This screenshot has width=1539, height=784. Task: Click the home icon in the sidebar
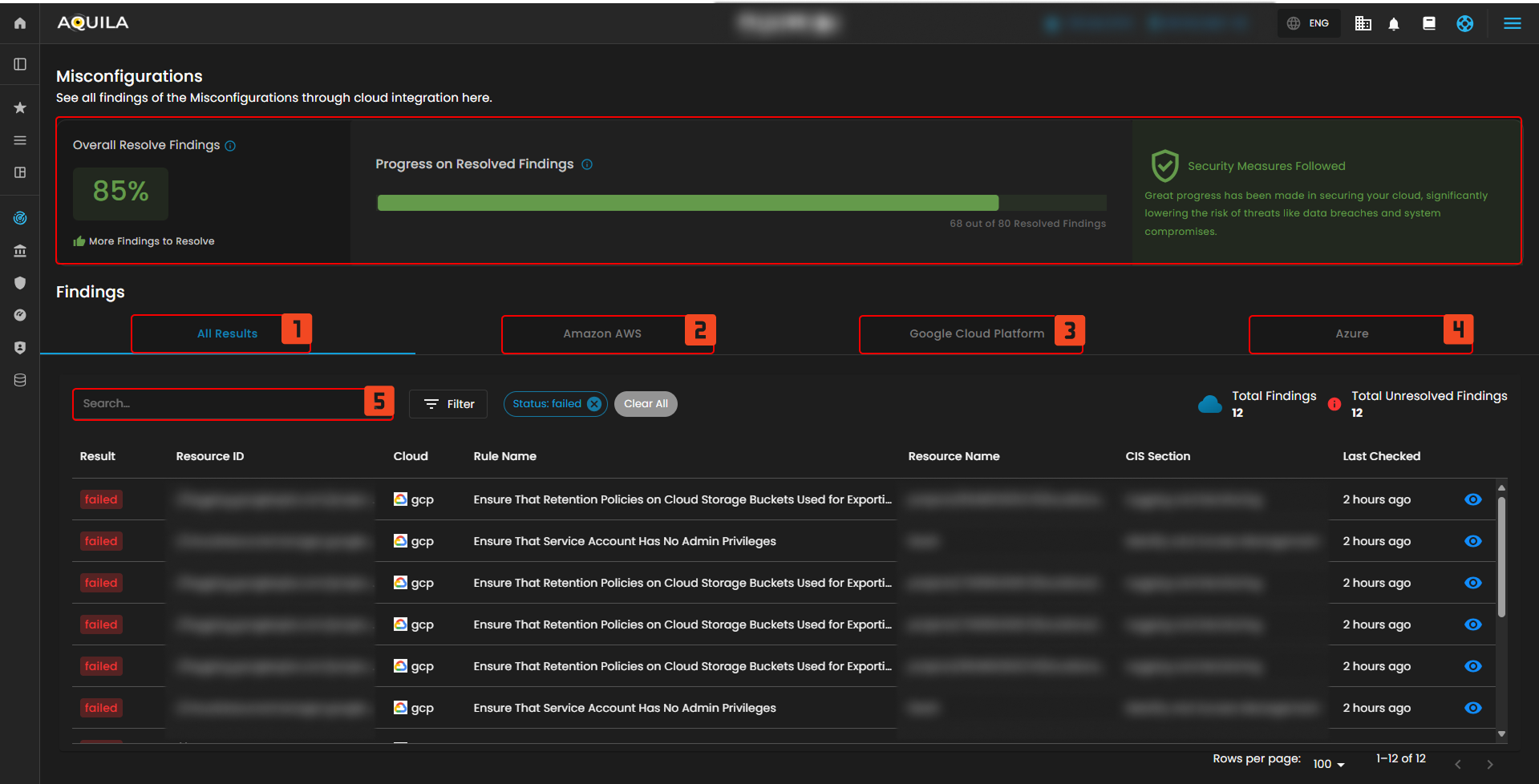[20, 23]
